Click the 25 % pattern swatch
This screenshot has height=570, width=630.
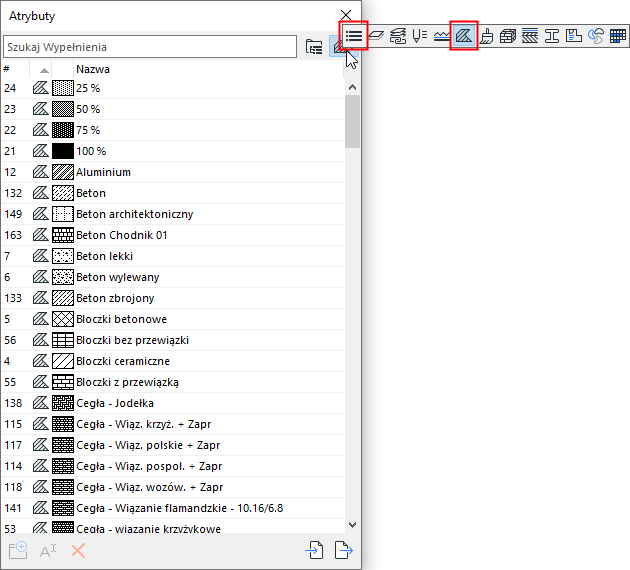pyautogui.click(x=63, y=88)
